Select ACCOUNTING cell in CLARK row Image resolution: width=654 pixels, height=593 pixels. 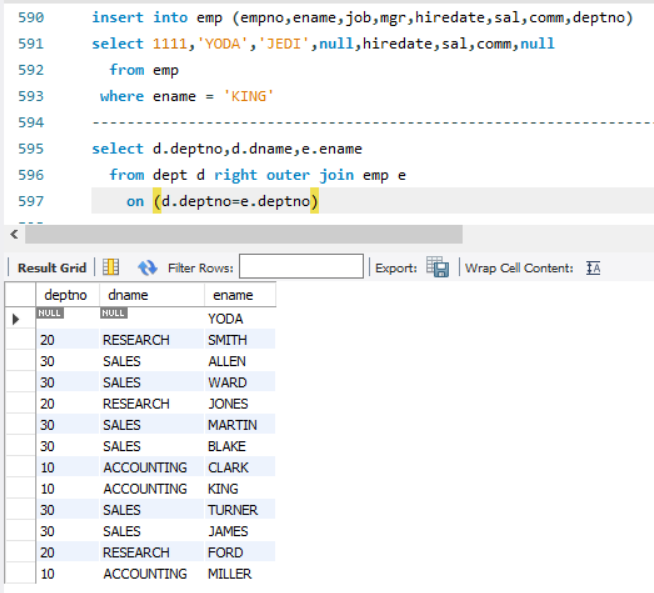[x=152, y=467]
